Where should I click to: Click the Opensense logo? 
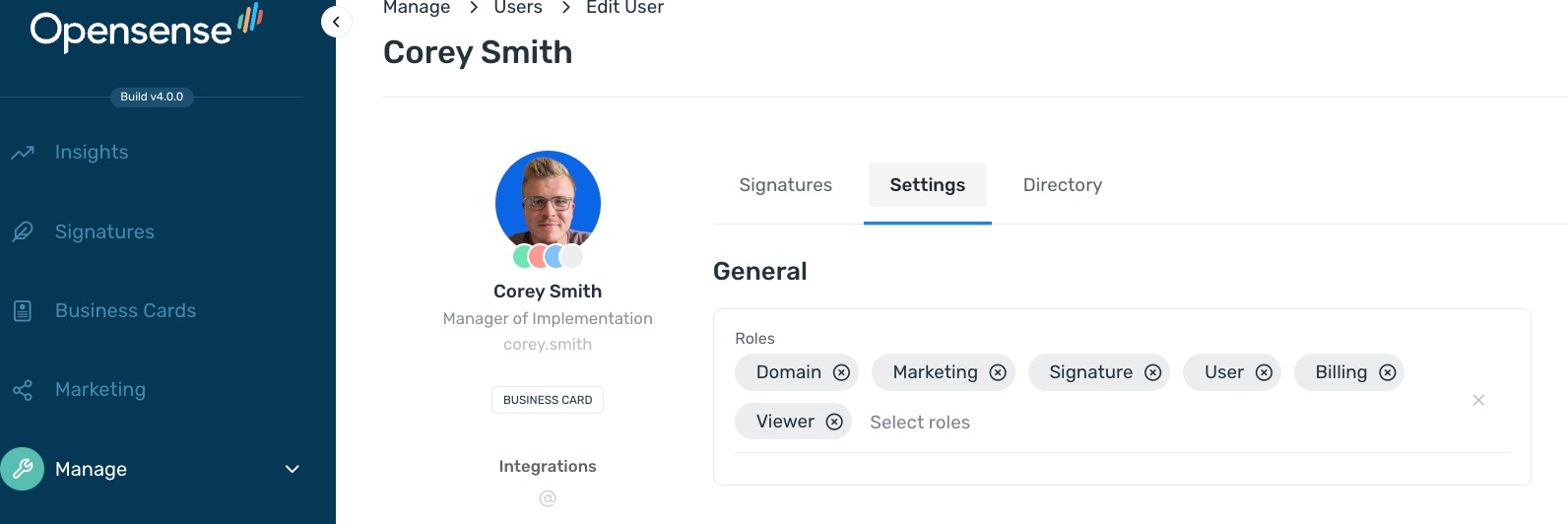coord(147,28)
